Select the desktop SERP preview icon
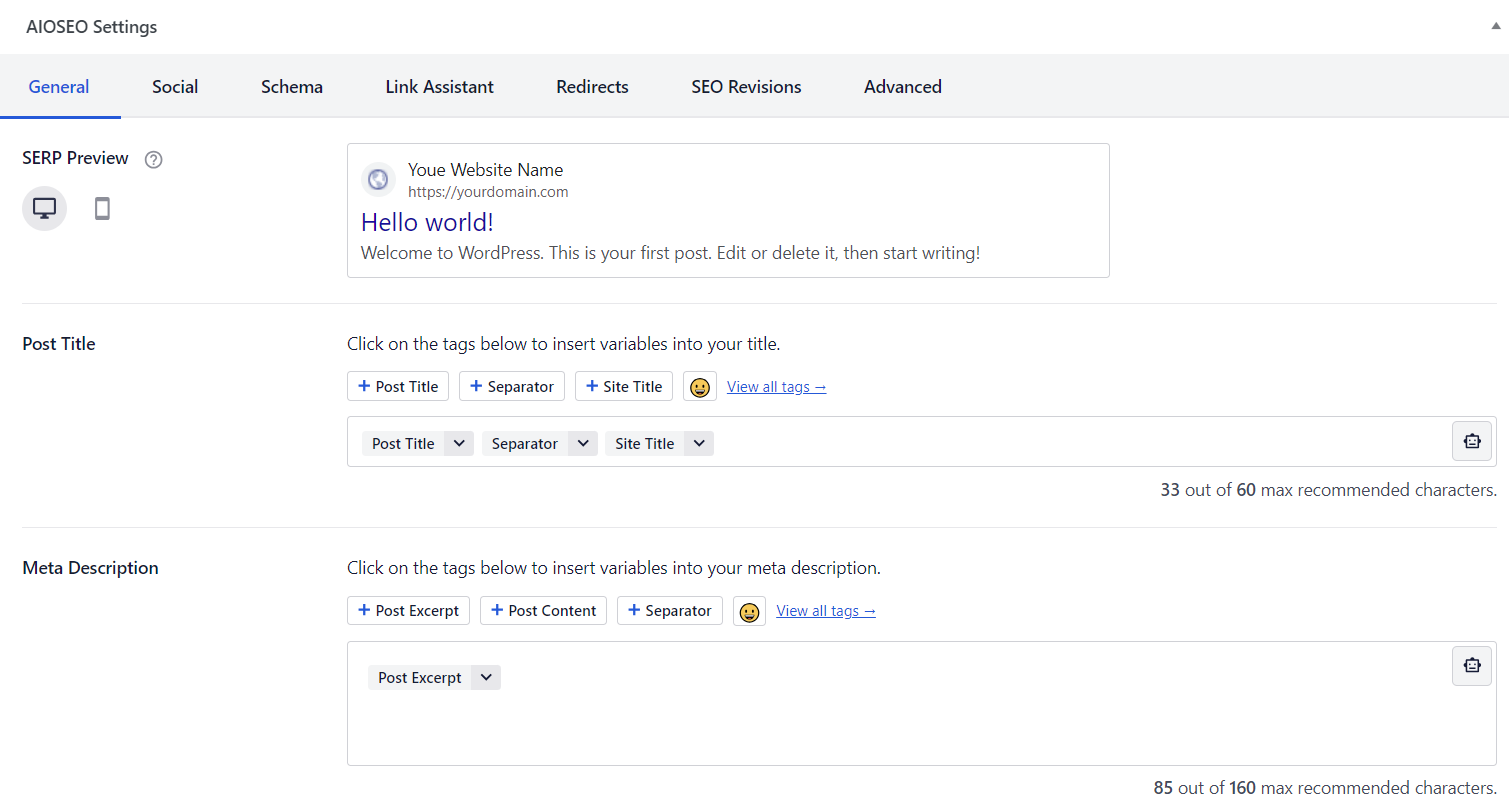Image resolution: width=1509 pixels, height=806 pixels. tap(44, 208)
